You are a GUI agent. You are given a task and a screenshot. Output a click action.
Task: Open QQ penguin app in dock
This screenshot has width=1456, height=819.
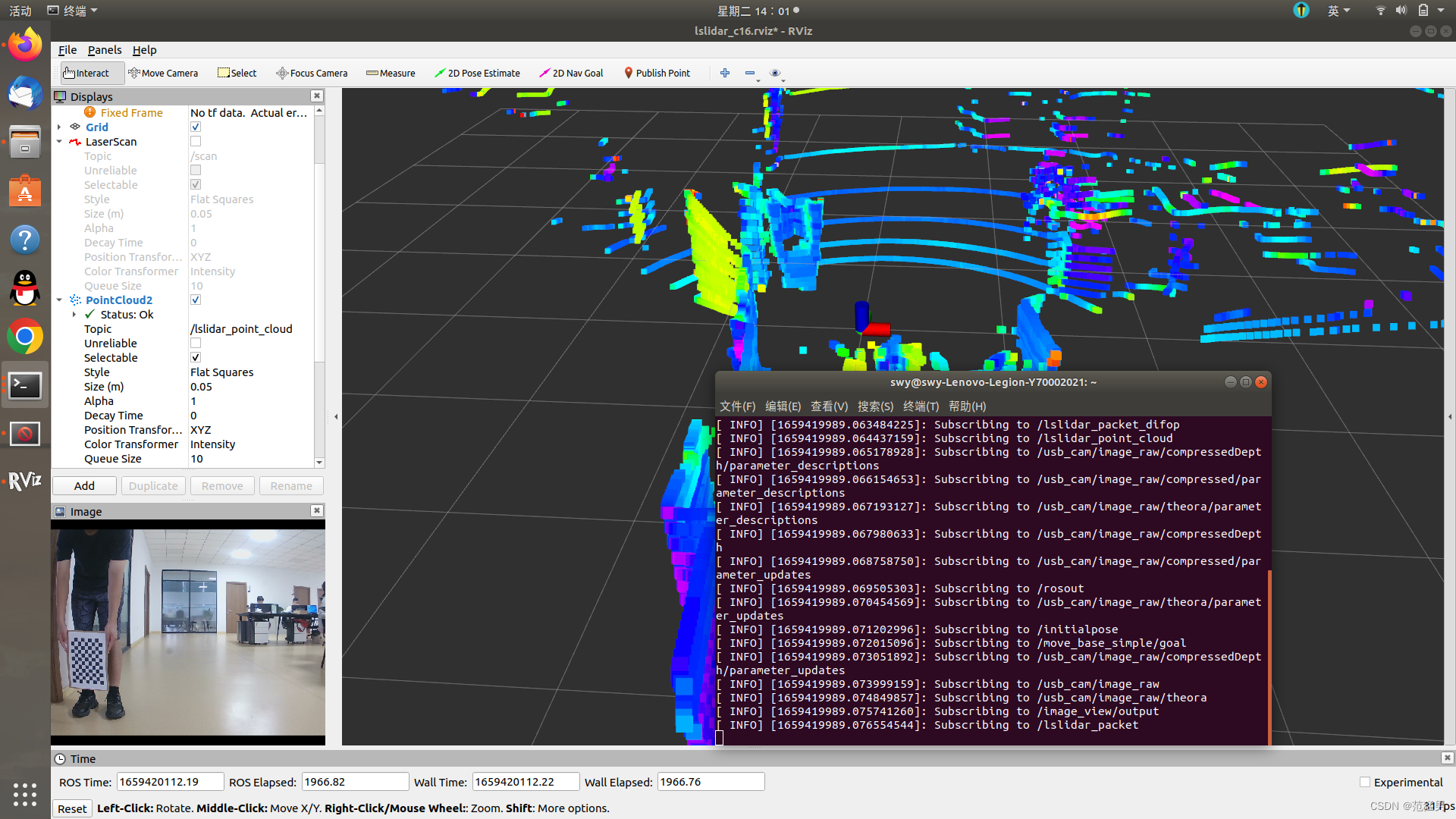25,288
